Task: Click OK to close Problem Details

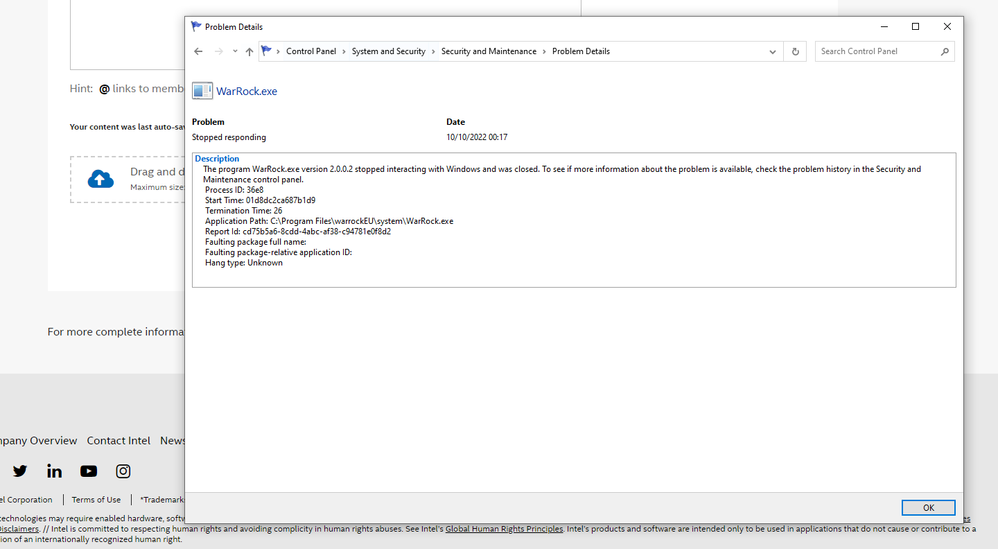Action: click(x=928, y=508)
